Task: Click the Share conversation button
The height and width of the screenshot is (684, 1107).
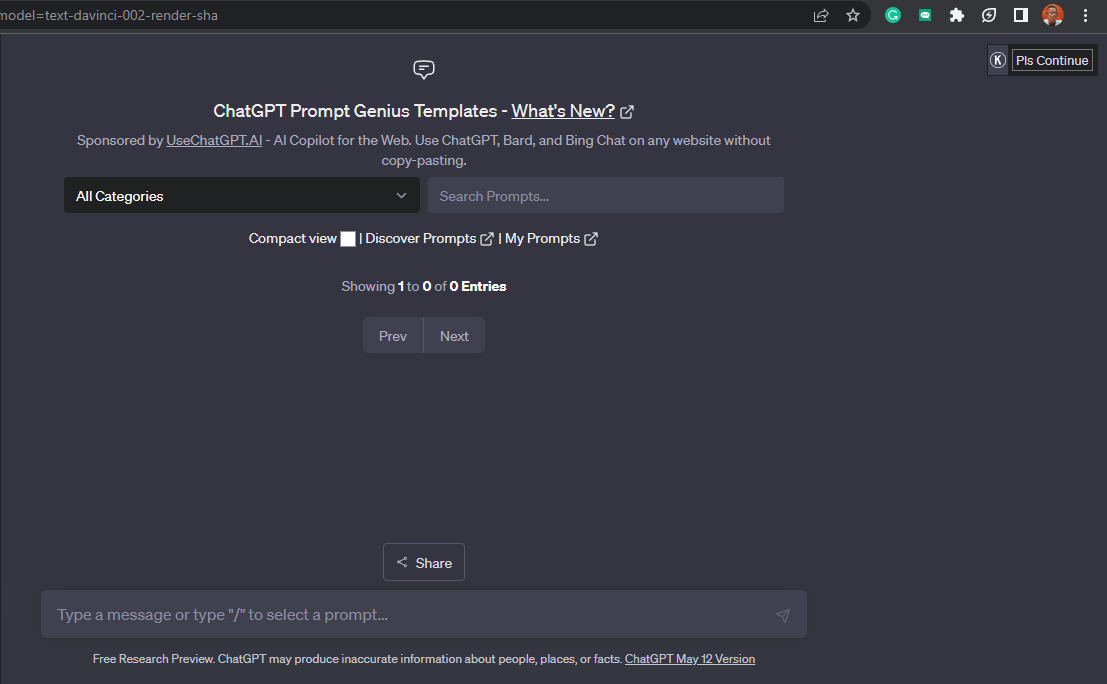Action: click(424, 562)
